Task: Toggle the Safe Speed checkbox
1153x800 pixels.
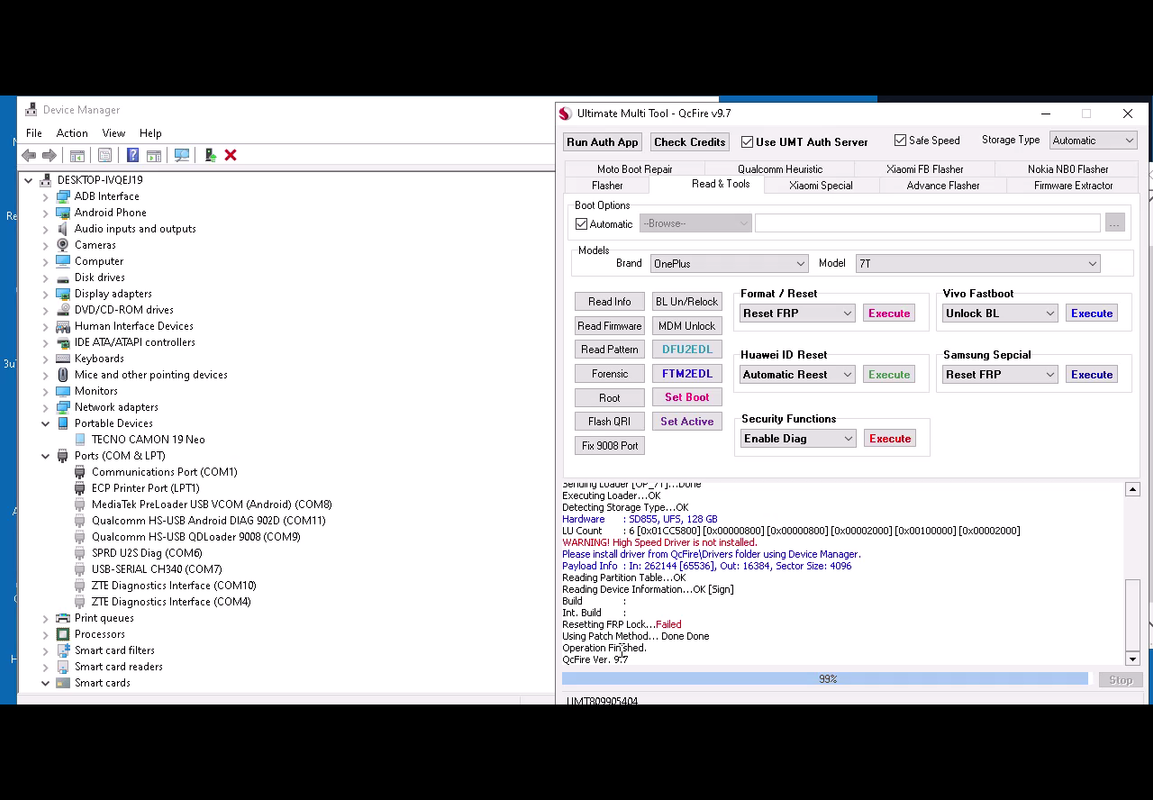Action: point(900,140)
